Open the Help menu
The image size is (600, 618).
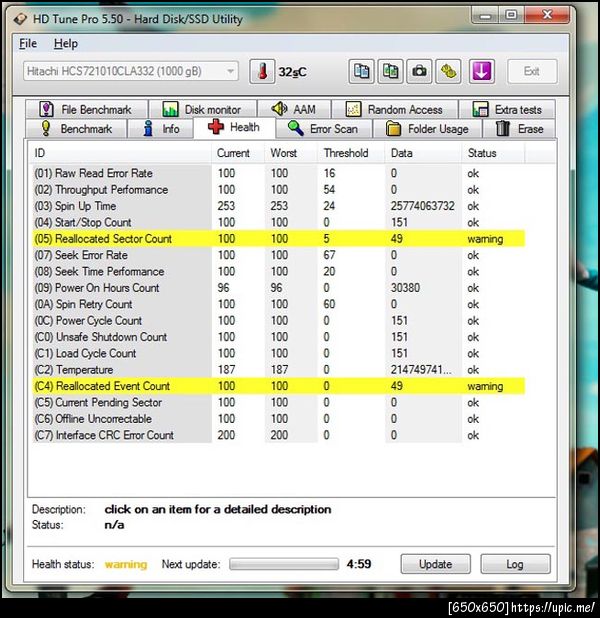pos(65,43)
